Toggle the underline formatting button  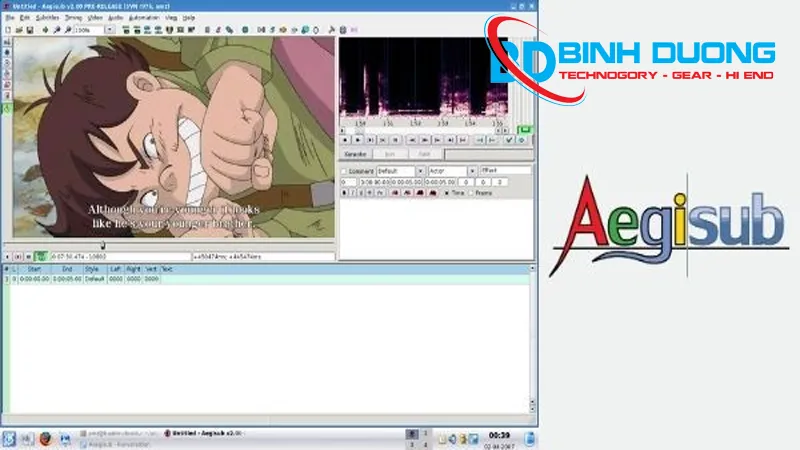point(362,193)
